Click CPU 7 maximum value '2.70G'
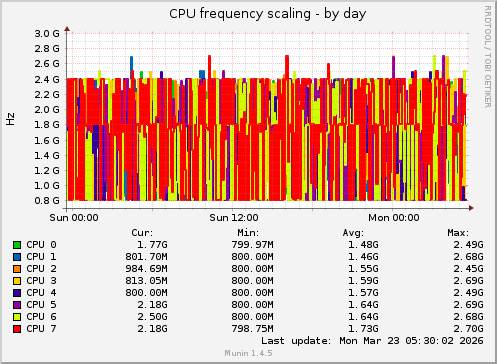 click(x=468, y=329)
